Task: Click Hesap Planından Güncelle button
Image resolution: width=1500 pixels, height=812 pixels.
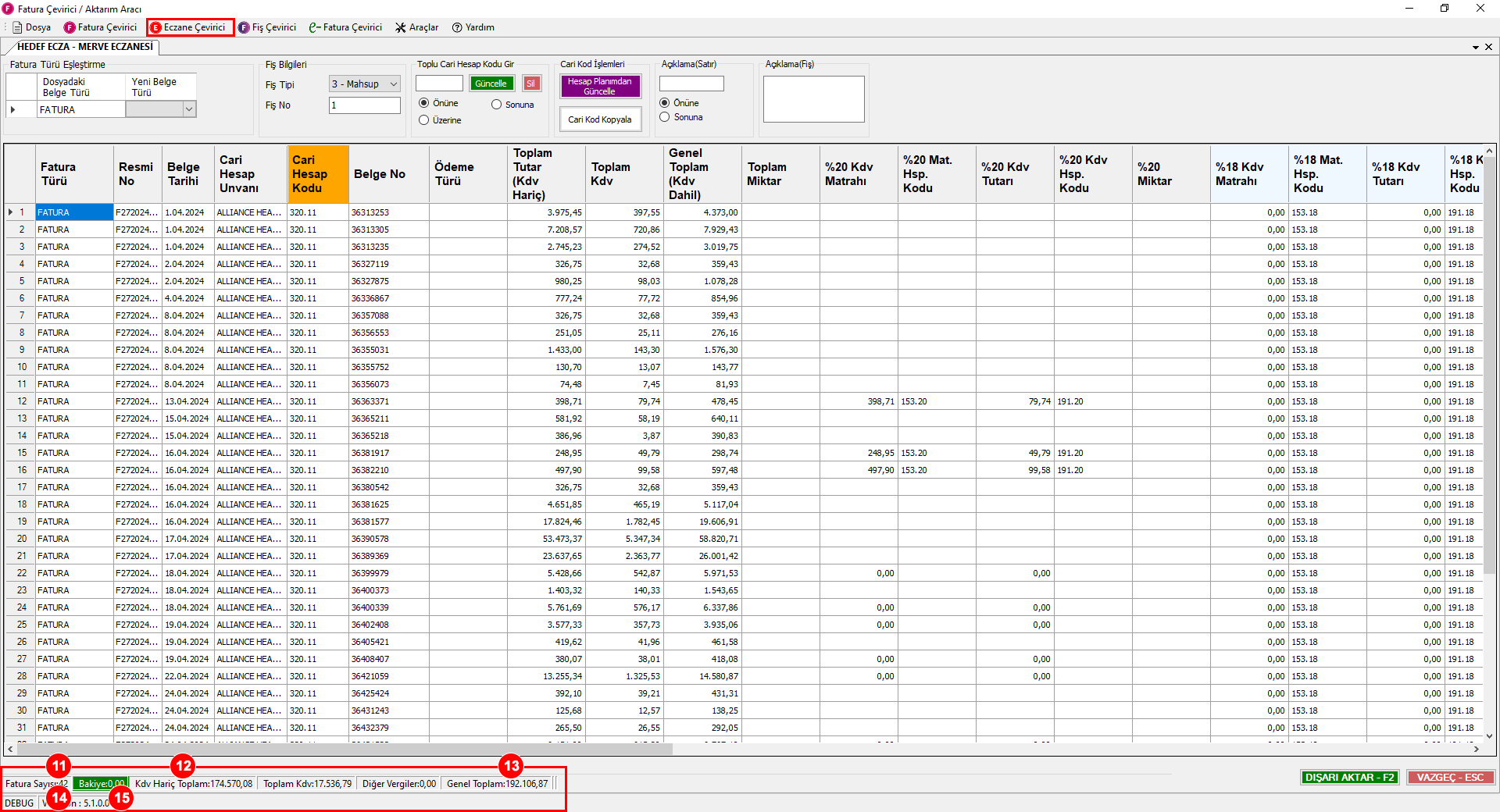Action: (600, 86)
